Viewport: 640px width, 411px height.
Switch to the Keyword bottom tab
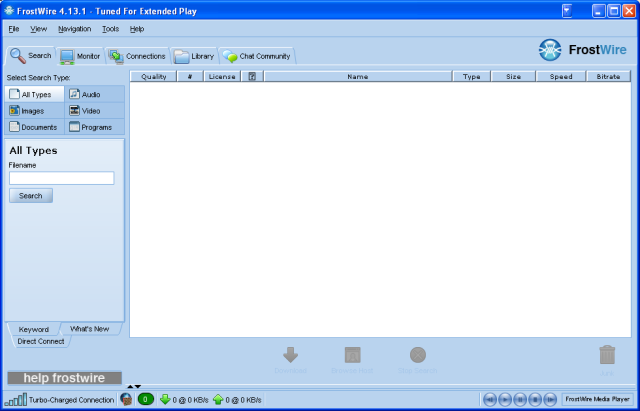33,329
